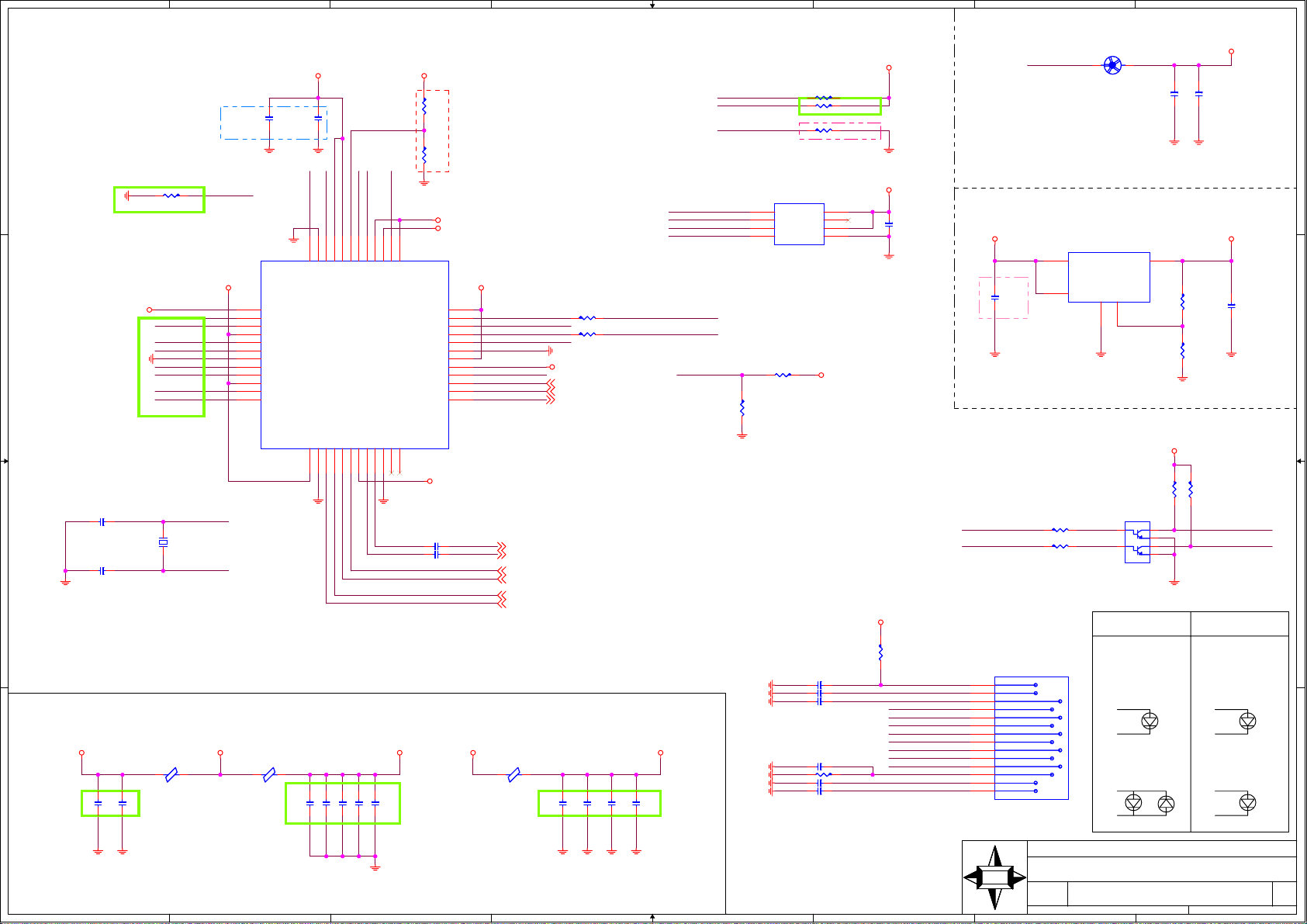Select lower resistor inside red dashed box
The image size is (1307, 924).
pyautogui.click(x=424, y=155)
